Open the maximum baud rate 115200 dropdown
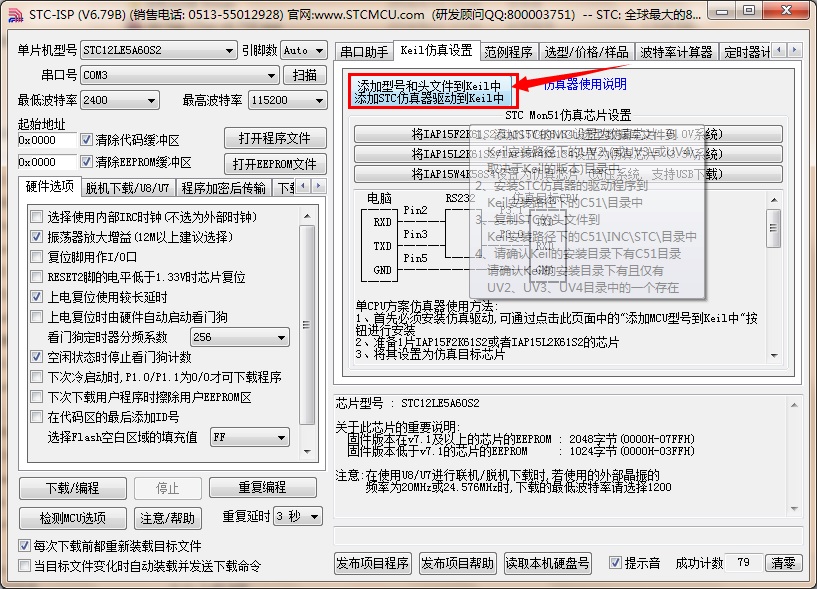This screenshot has height=589, width=817. [x=288, y=100]
